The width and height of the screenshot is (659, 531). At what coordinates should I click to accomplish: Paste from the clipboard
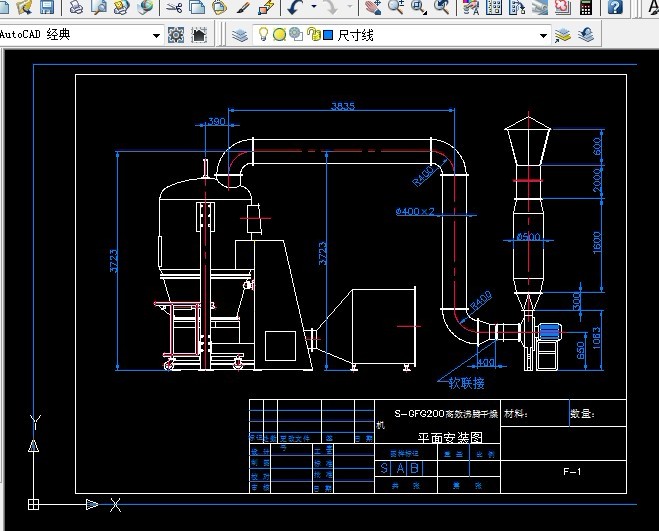click(x=219, y=7)
